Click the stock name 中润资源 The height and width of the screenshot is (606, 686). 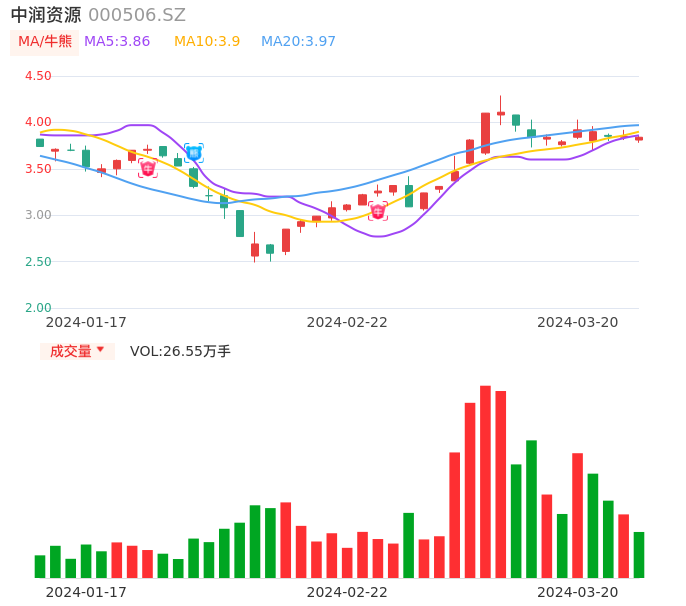tap(46, 15)
